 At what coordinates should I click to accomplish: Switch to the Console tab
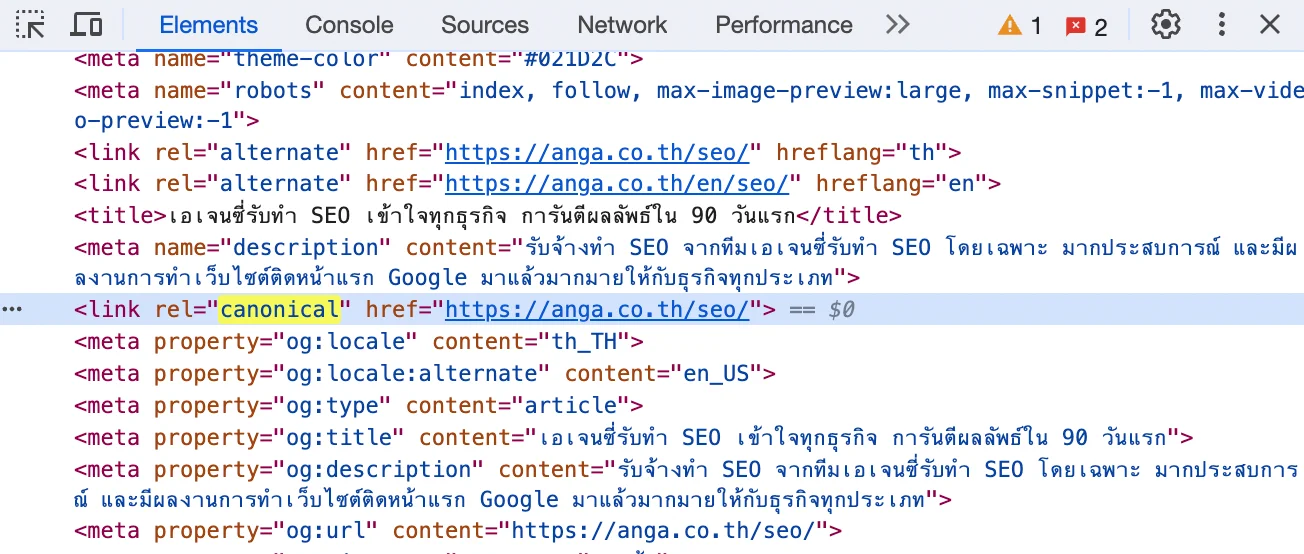point(349,25)
